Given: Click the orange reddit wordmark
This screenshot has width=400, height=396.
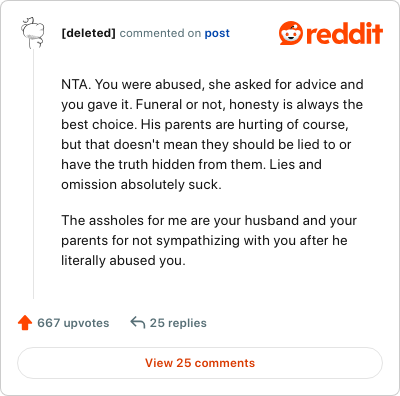Looking at the screenshot, I should [344, 34].
